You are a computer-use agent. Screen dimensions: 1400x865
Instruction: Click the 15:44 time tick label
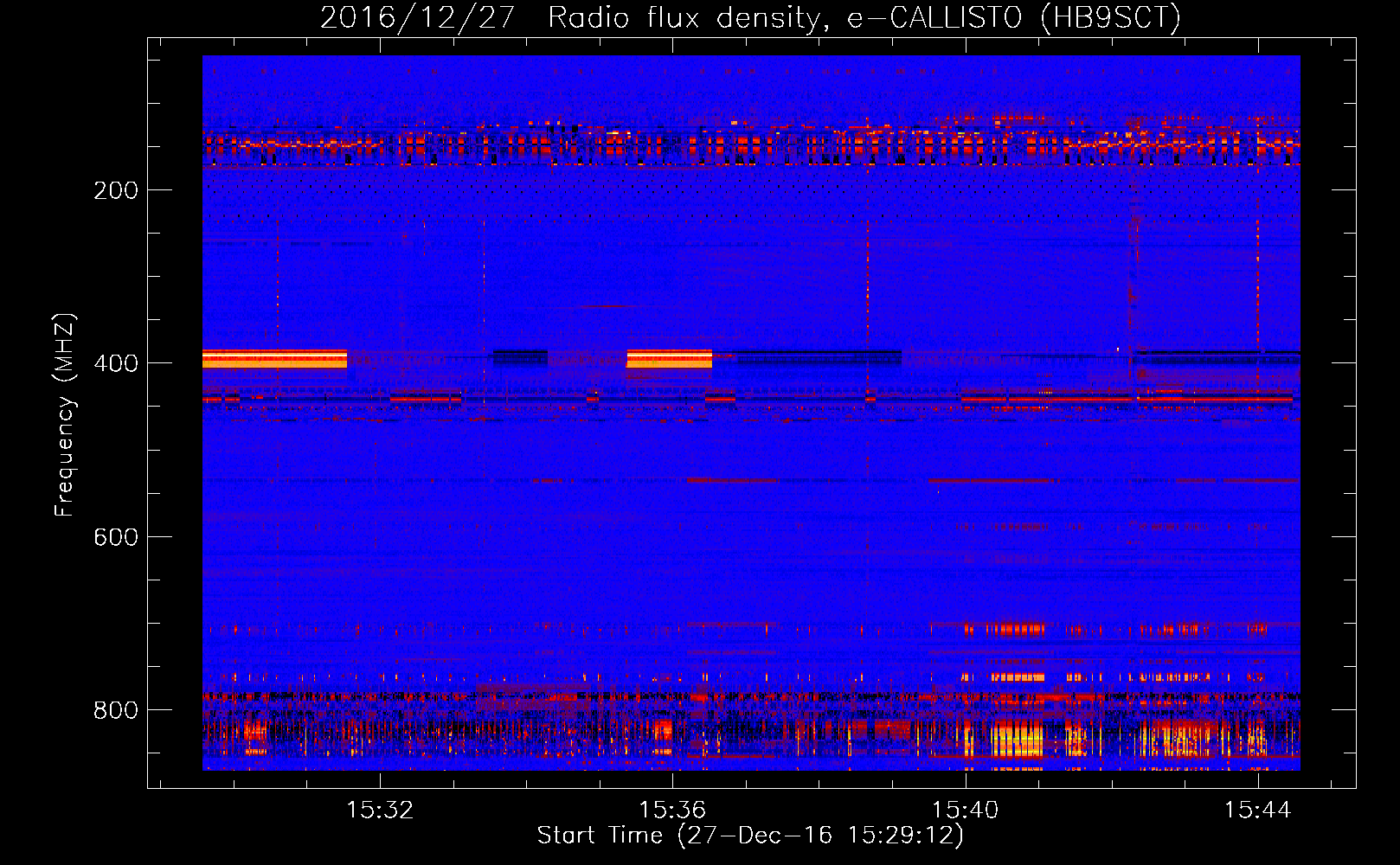point(1257,811)
